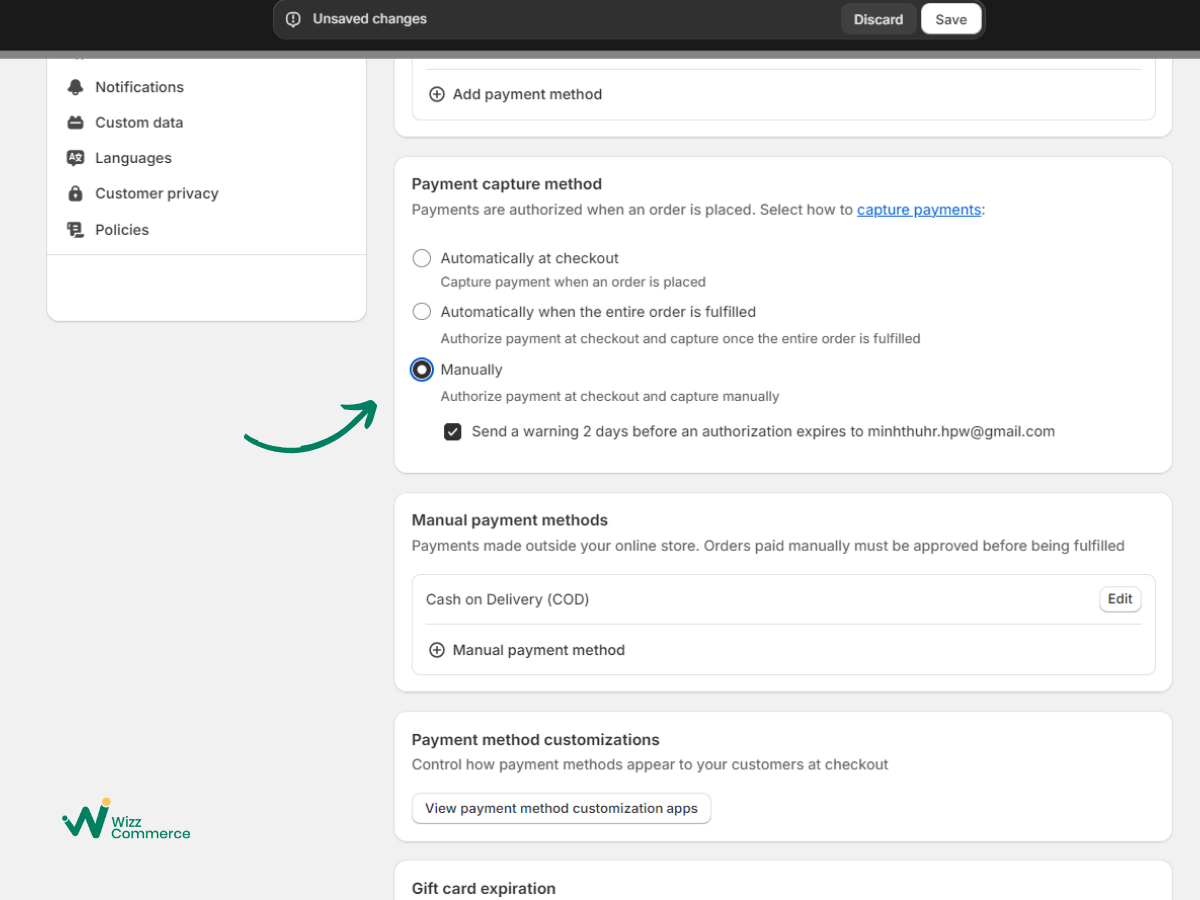The image size is (1200, 900).
Task: Click the Languages icon in sidebar
Action: pyautogui.click(x=75, y=158)
